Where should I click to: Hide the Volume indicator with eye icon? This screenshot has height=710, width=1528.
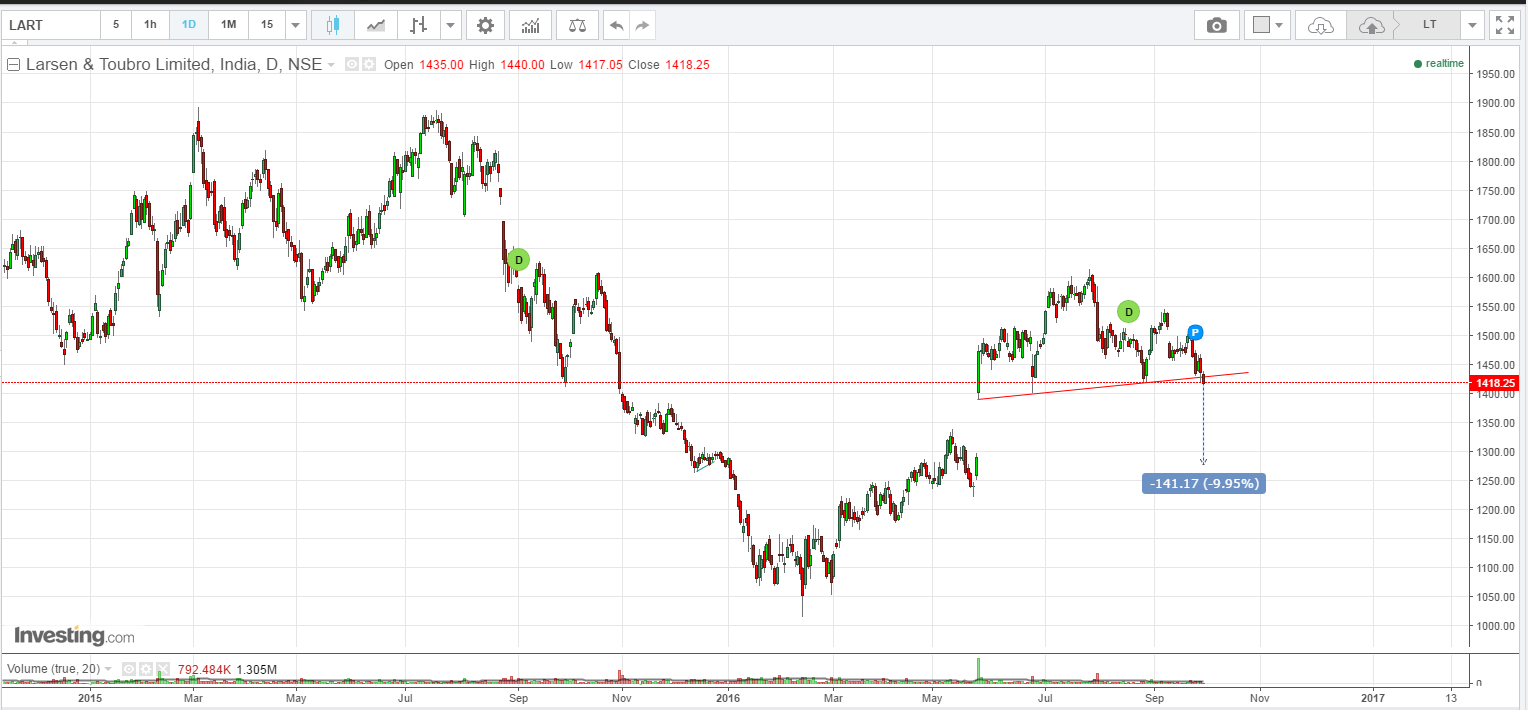[129, 668]
